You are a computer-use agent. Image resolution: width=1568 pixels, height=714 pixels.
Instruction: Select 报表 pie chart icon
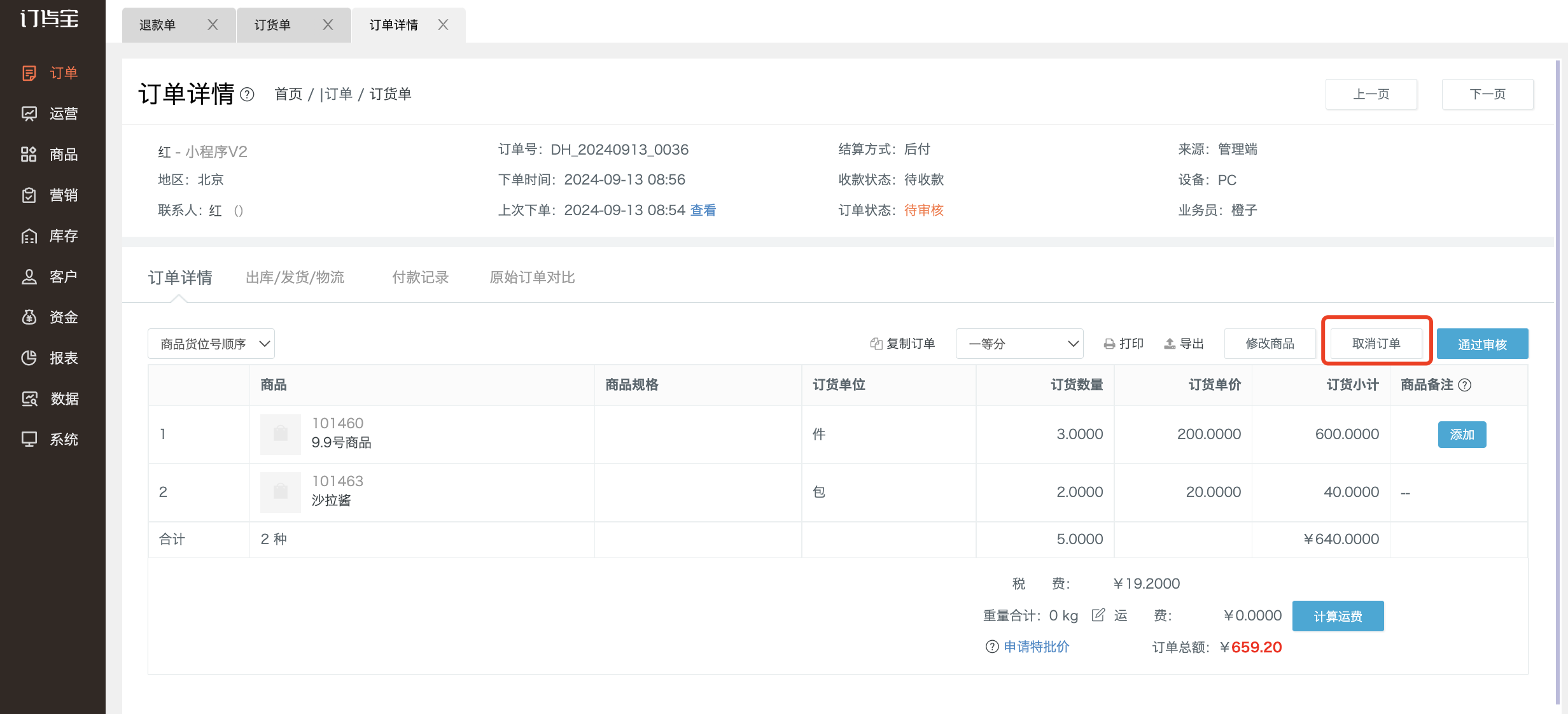[29, 358]
